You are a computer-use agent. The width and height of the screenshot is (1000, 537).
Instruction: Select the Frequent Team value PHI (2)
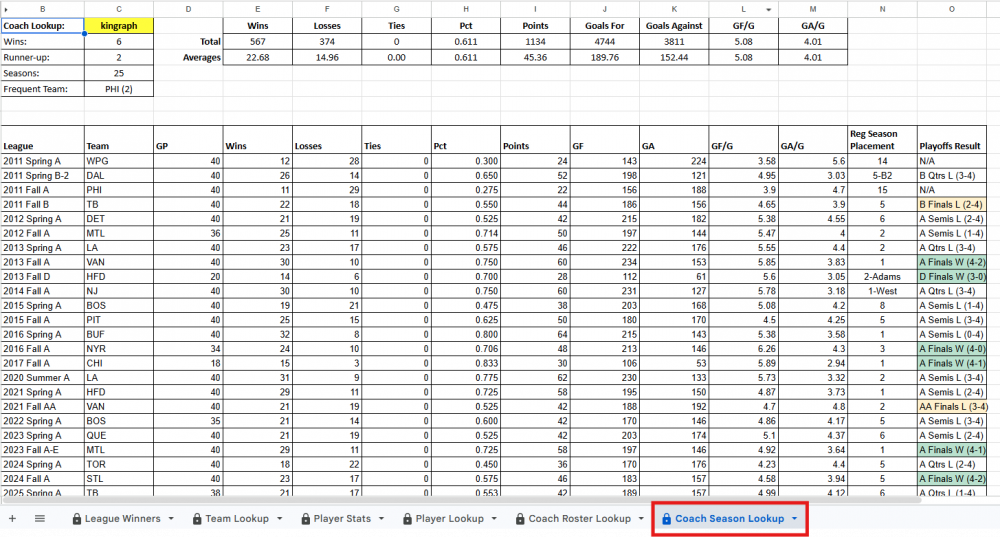tap(119, 89)
